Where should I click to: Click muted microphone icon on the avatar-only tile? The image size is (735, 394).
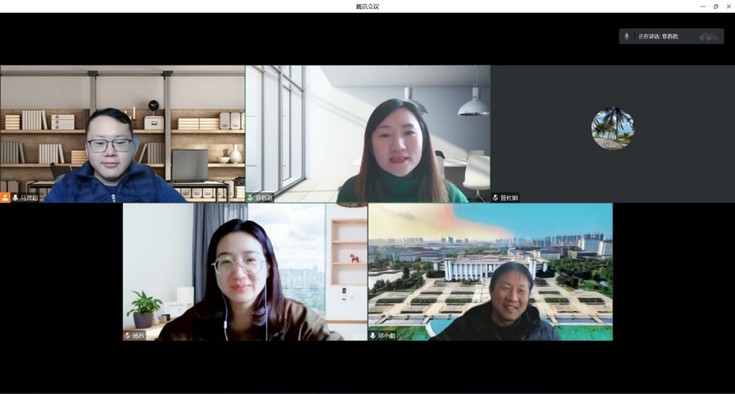pyautogui.click(x=495, y=198)
